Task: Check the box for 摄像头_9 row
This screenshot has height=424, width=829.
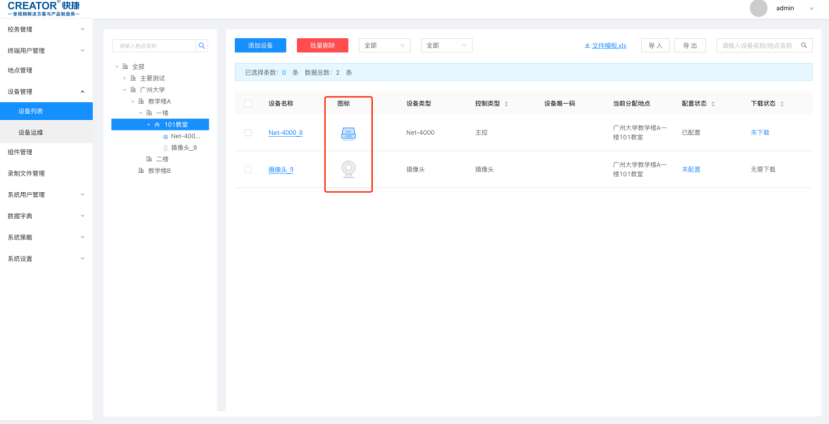Action: click(x=248, y=170)
